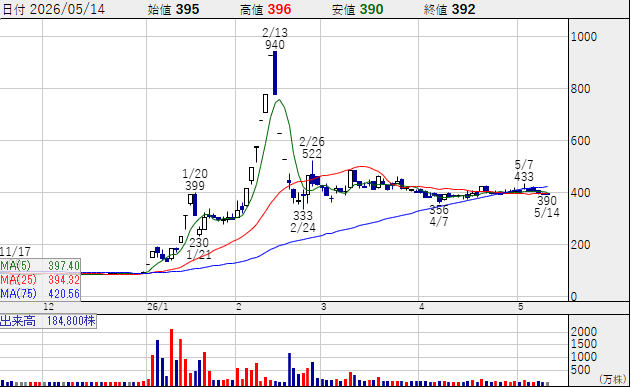
Task: Click the 出来高 volume panel label
Action: [x=18, y=321]
